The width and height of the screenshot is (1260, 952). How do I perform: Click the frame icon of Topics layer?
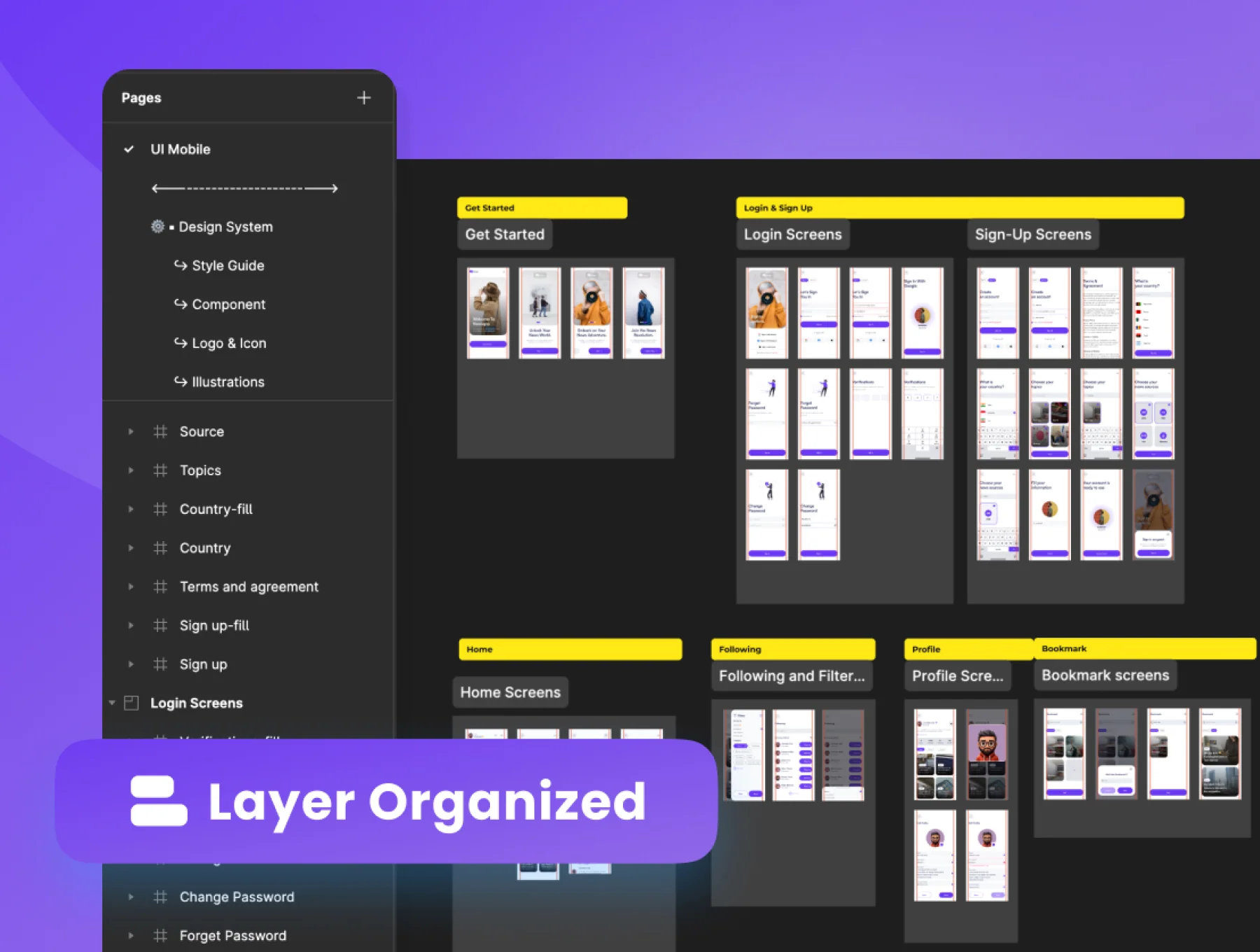(x=160, y=470)
